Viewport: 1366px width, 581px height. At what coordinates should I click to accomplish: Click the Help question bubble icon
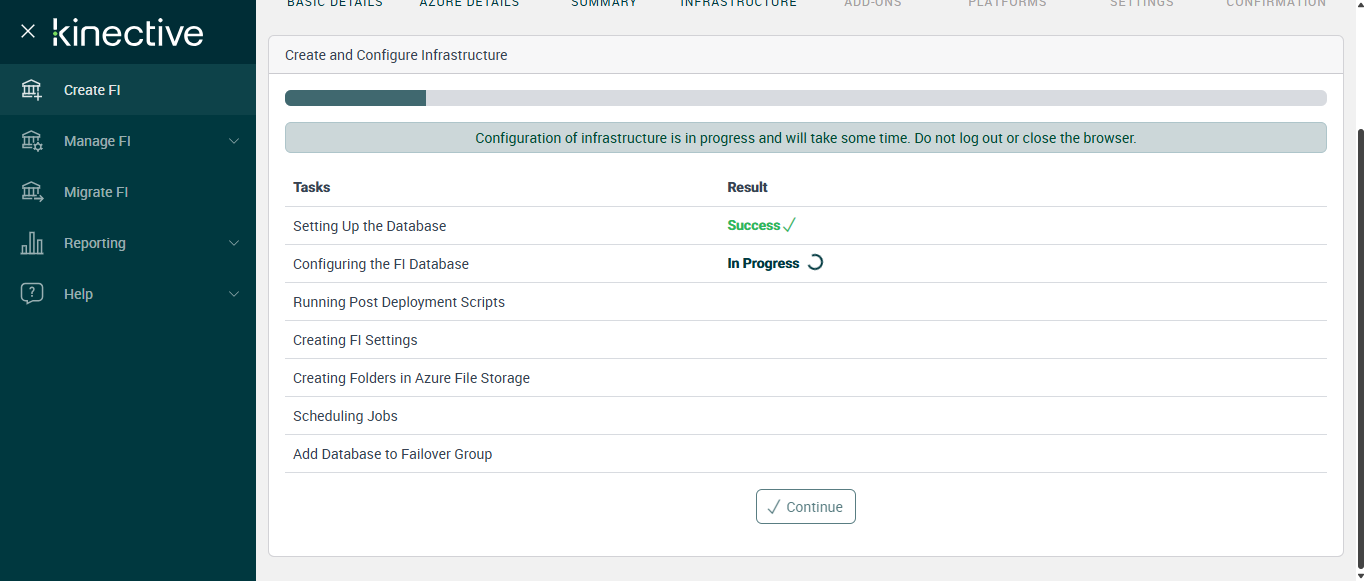pos(32,294)
